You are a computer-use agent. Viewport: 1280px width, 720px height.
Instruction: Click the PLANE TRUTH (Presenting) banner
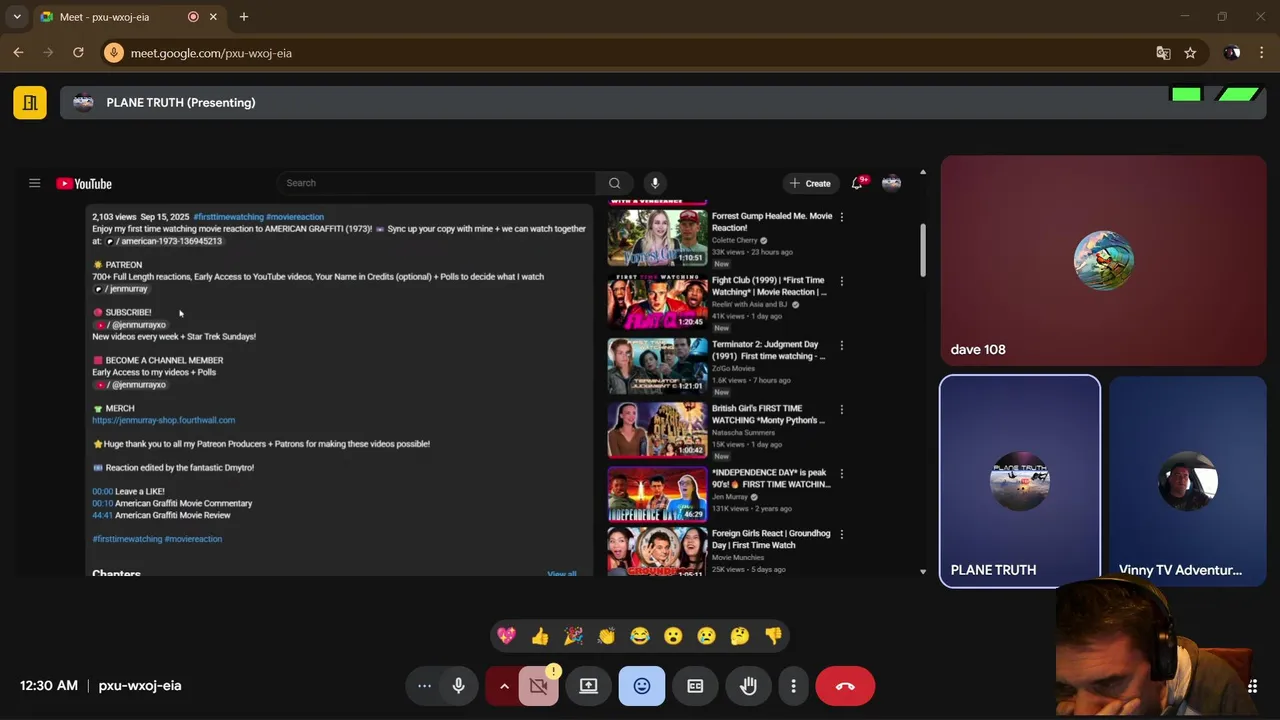click(x=663, y=102)
